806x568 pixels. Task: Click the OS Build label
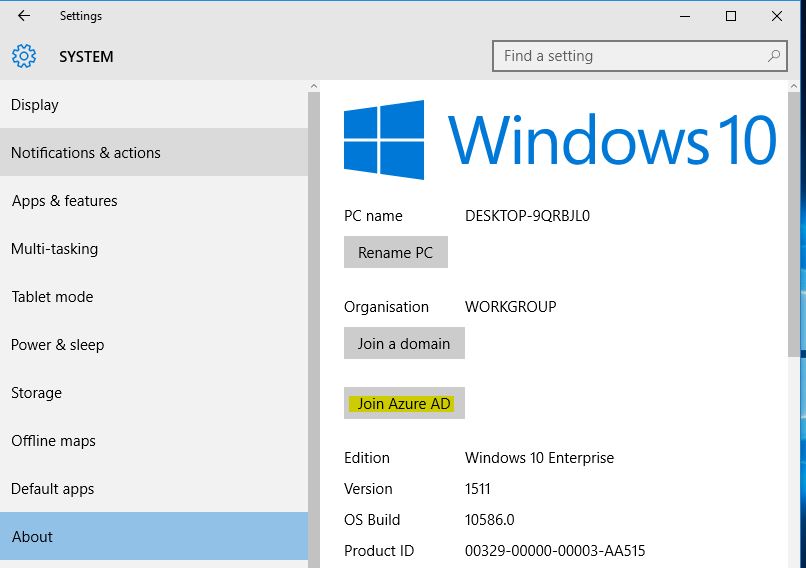coord(372,520)
